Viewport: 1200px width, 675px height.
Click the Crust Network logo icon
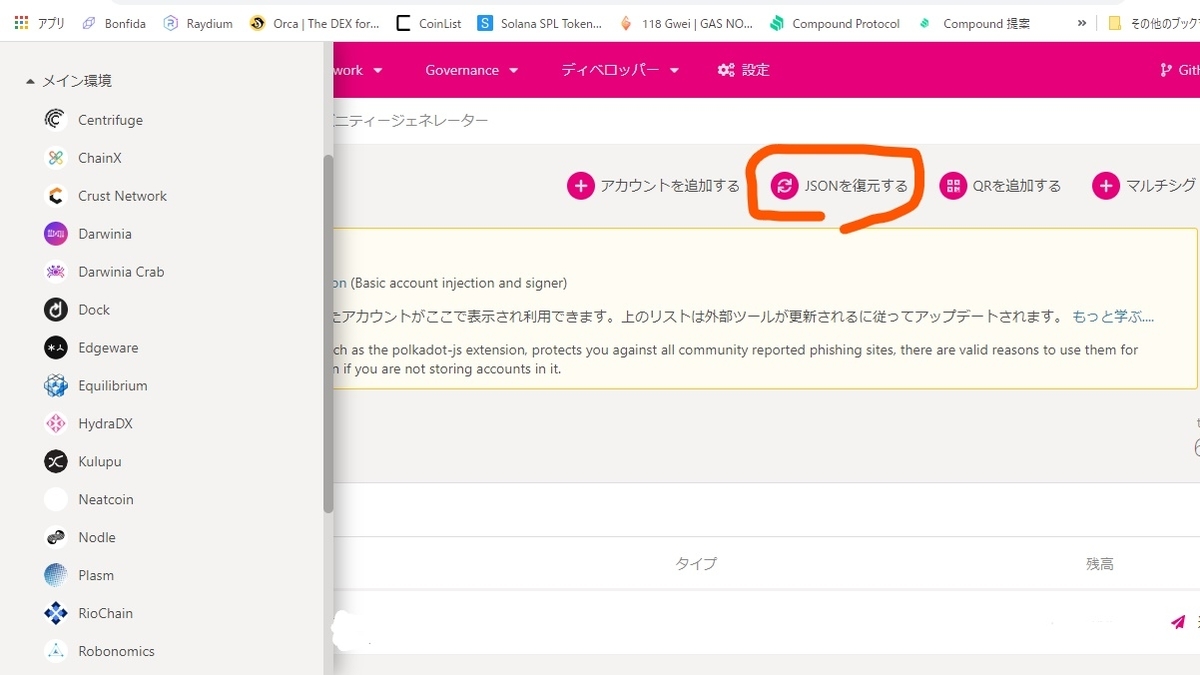tap(56, 196)
